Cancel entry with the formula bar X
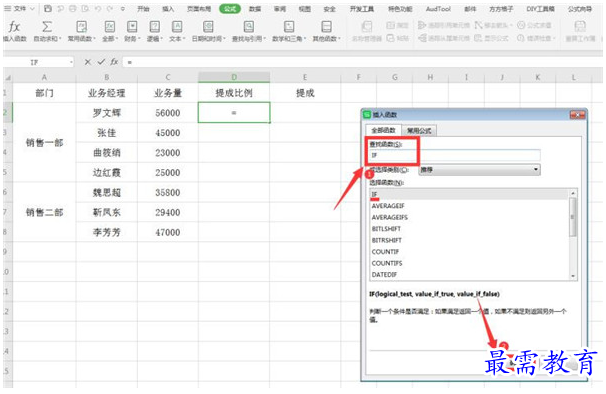The width and height of the screenshot is (606, 394). point(88,62)
